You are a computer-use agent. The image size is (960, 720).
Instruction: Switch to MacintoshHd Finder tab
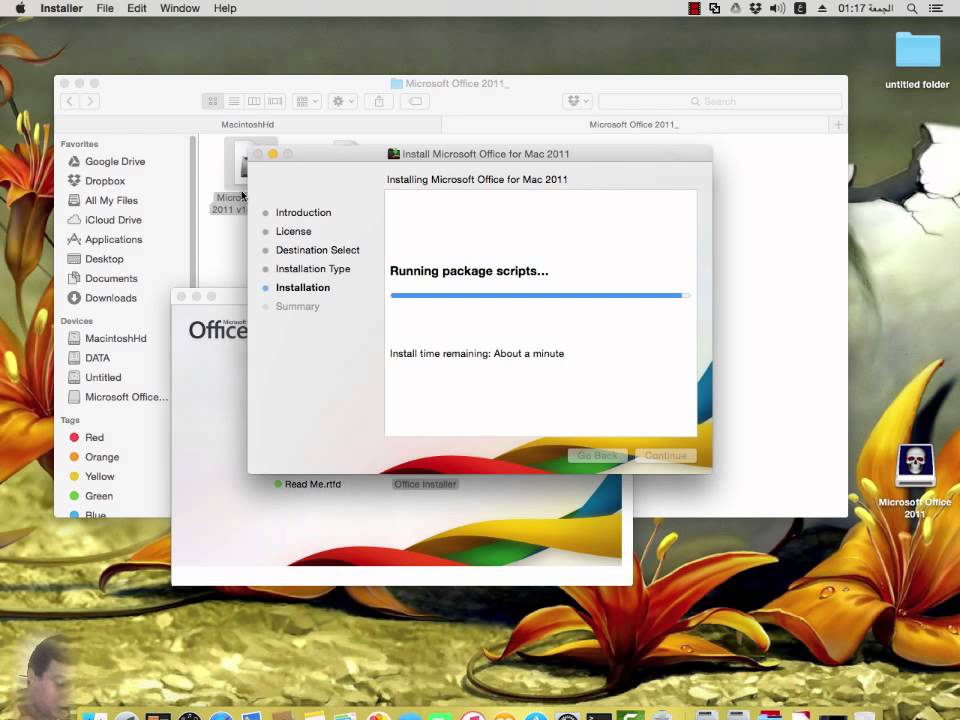(247, 124)
